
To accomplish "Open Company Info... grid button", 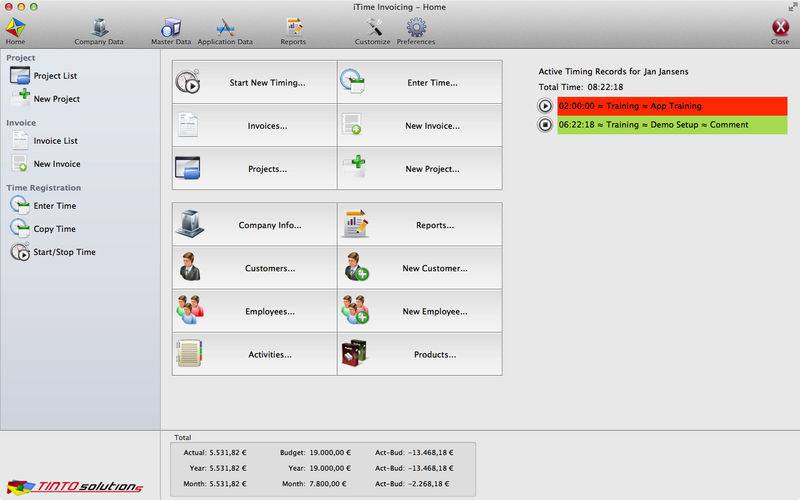I will [255, 224].
